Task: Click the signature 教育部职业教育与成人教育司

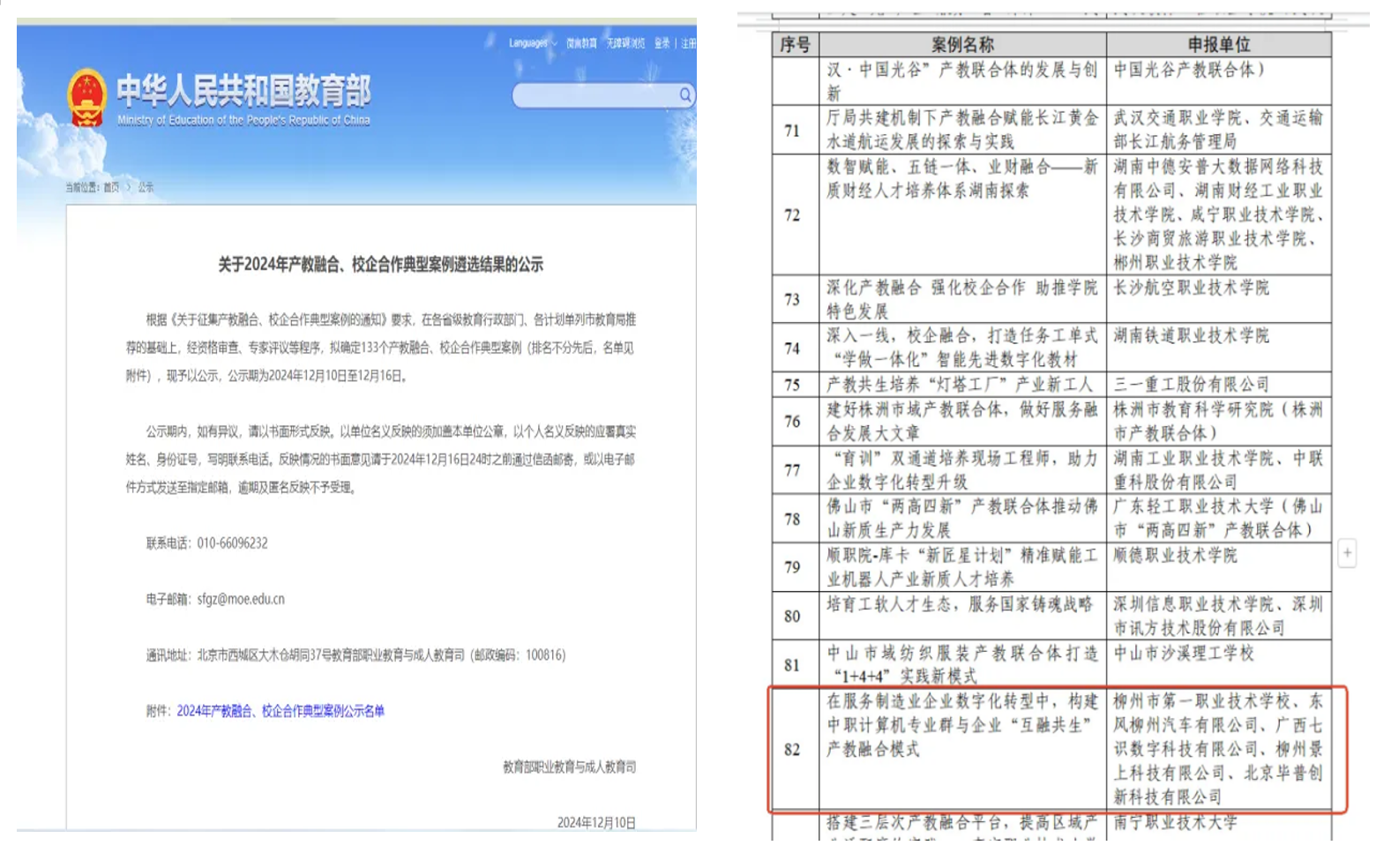Action: [x=569, y=767]
